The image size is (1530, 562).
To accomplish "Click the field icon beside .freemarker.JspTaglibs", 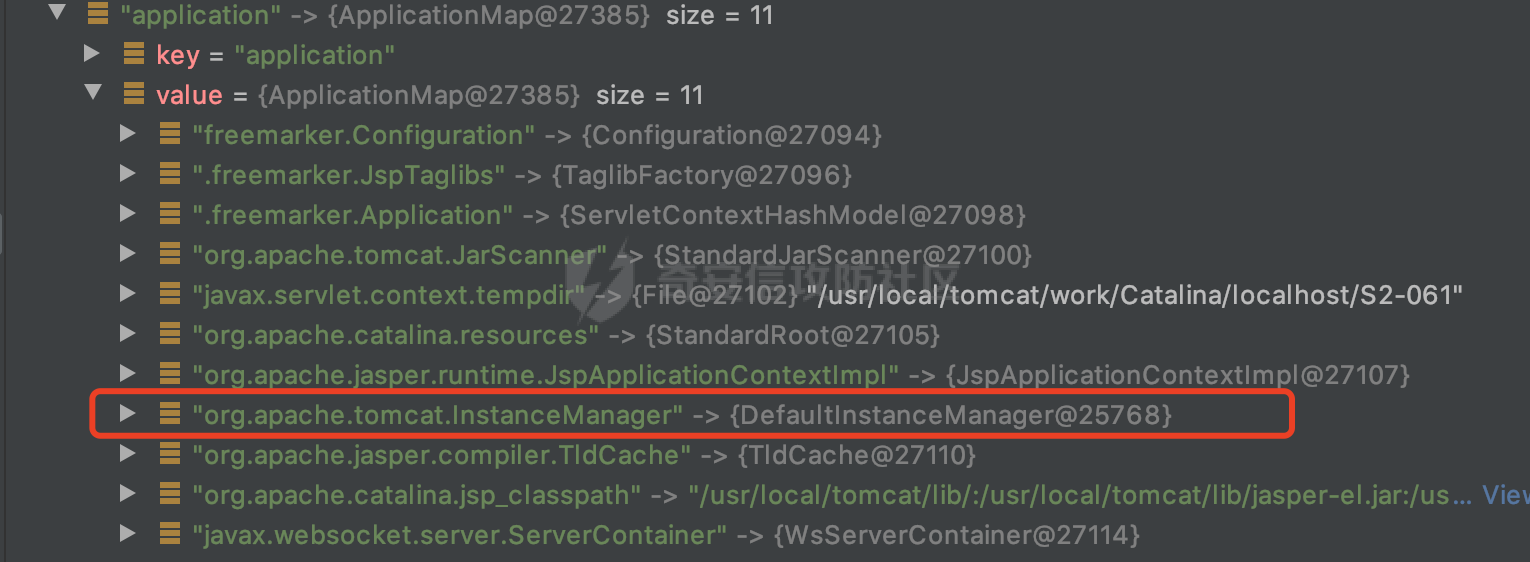I will pyautogui.click(x=170, y=174).
